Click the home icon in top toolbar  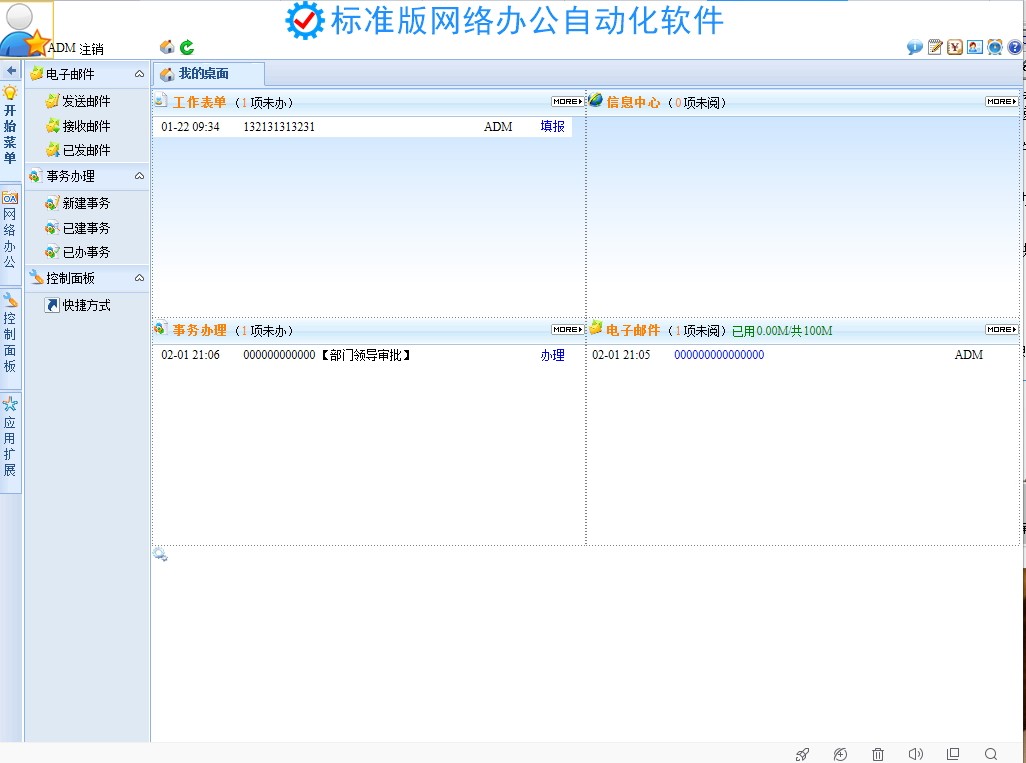coord(167,46)
